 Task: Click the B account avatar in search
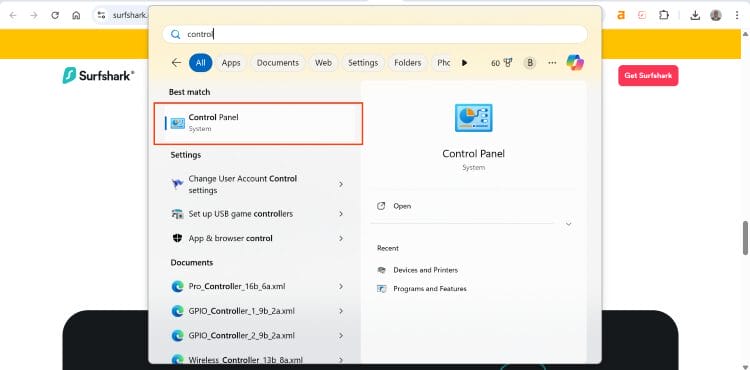pyautogui.click(x=529, y=63)
